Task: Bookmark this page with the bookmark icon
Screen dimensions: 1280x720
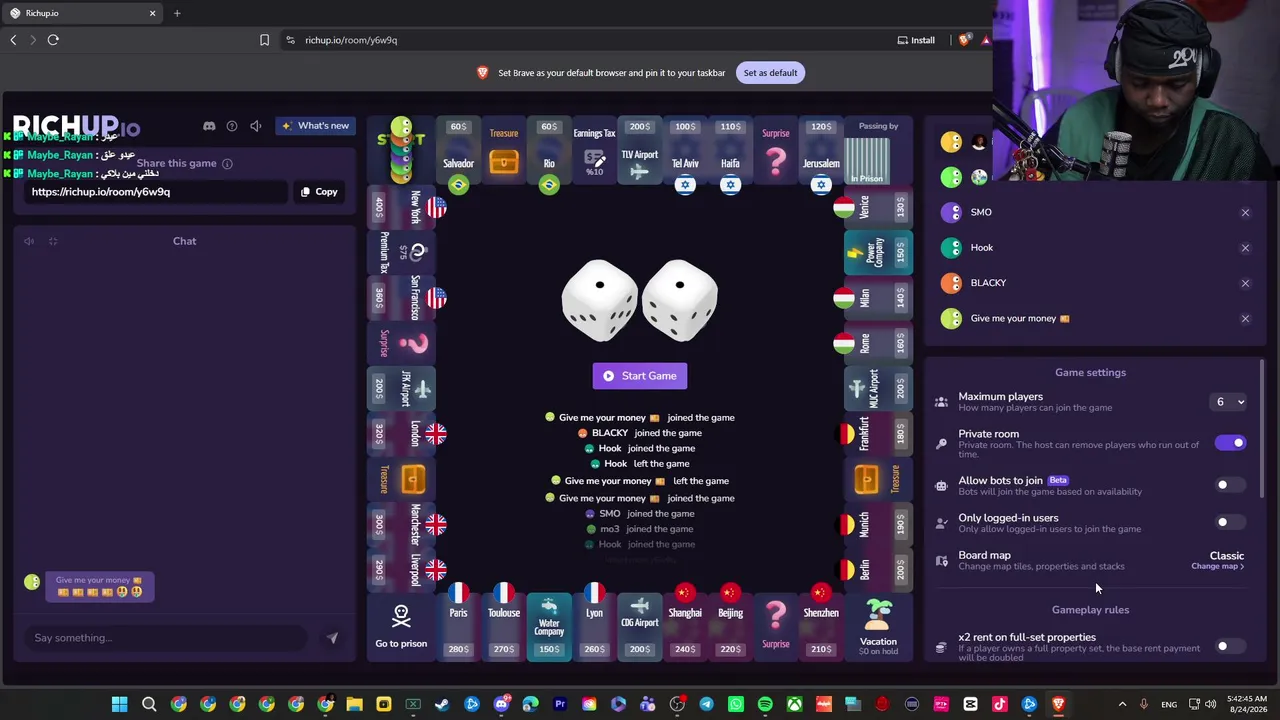Action: 264,40
